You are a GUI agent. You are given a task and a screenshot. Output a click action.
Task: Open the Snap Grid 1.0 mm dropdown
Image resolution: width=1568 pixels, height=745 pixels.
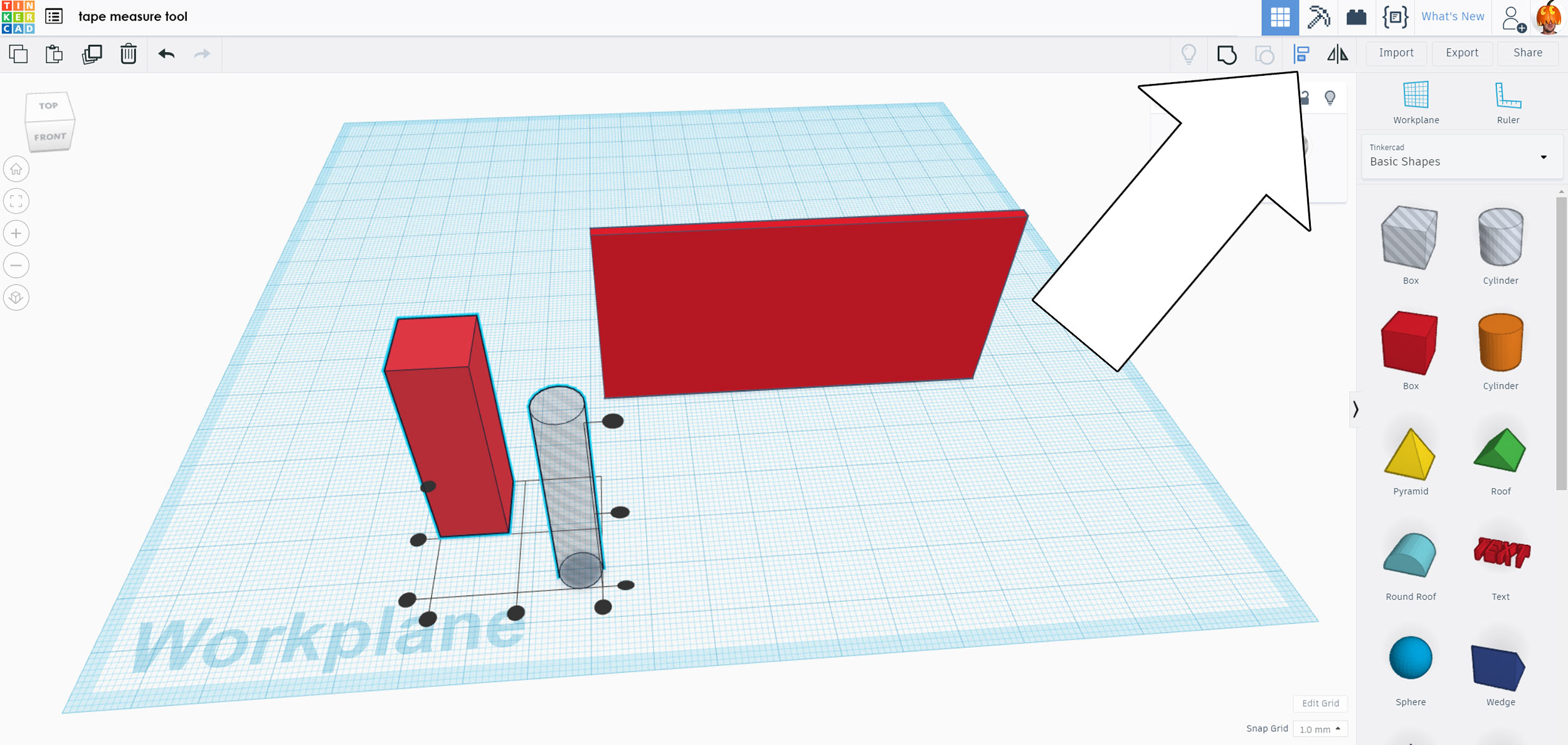[x=1320, y=729]
